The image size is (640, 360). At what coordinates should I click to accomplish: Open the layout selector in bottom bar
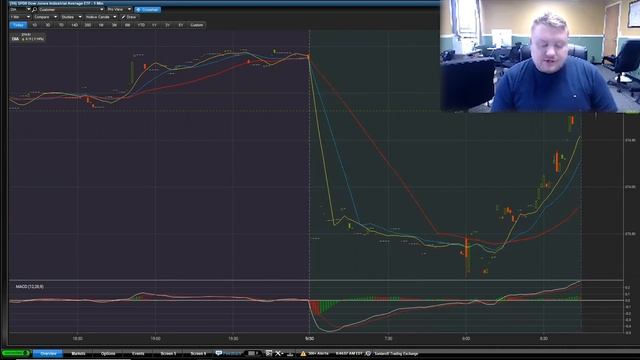(x=253, y=353)
